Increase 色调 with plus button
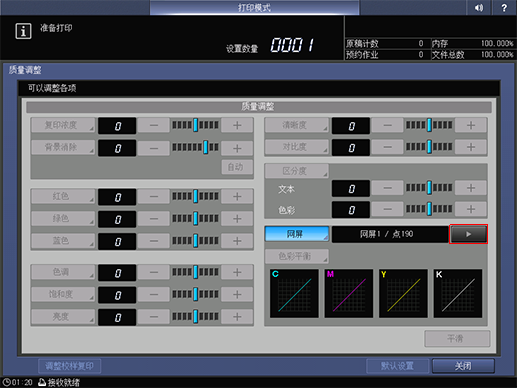Image resolution: width=517 pixels, height=388 pixels. coord(237,273)
